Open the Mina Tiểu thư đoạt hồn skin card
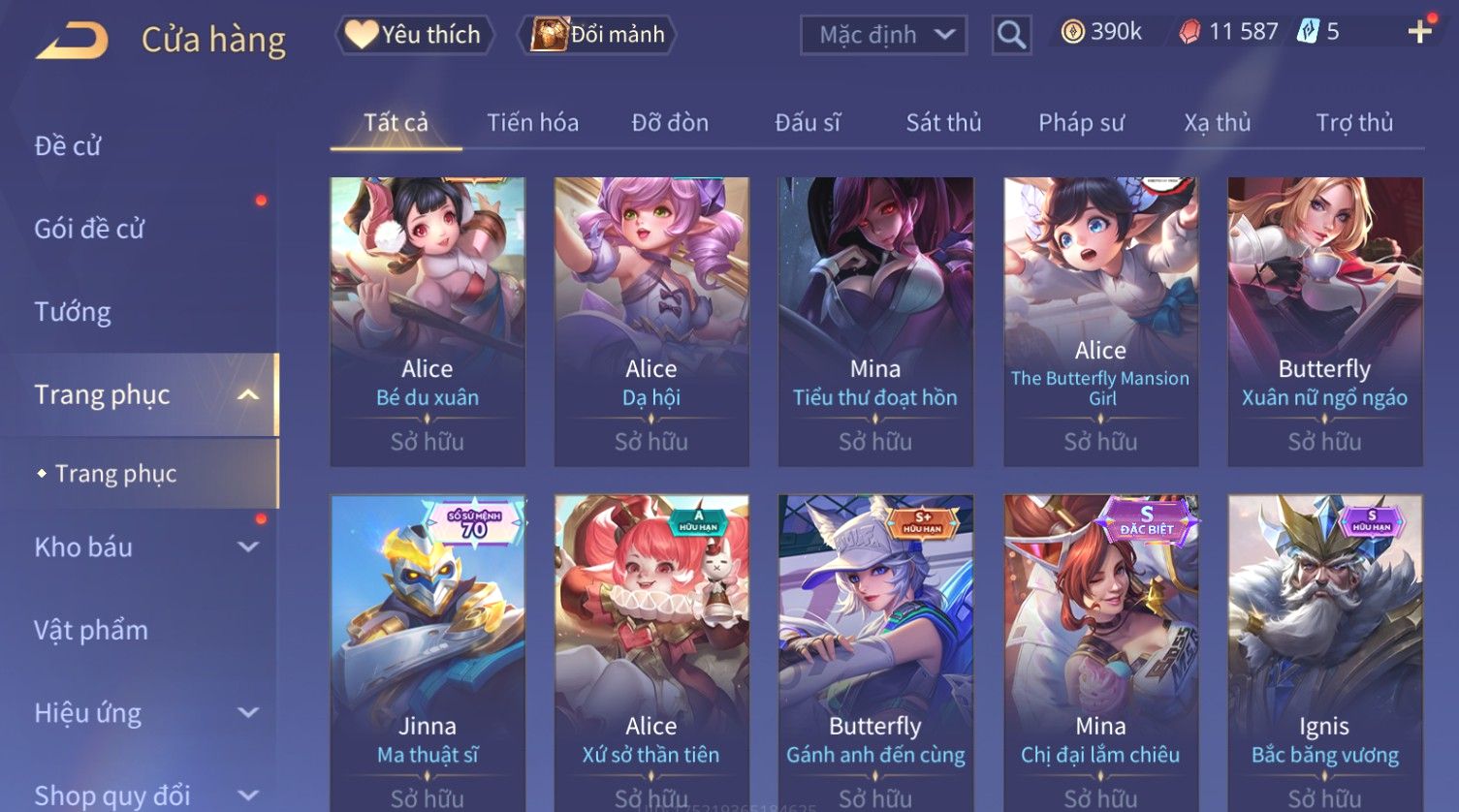Viewport: 1459px width, 812px height. pos(874,322)
